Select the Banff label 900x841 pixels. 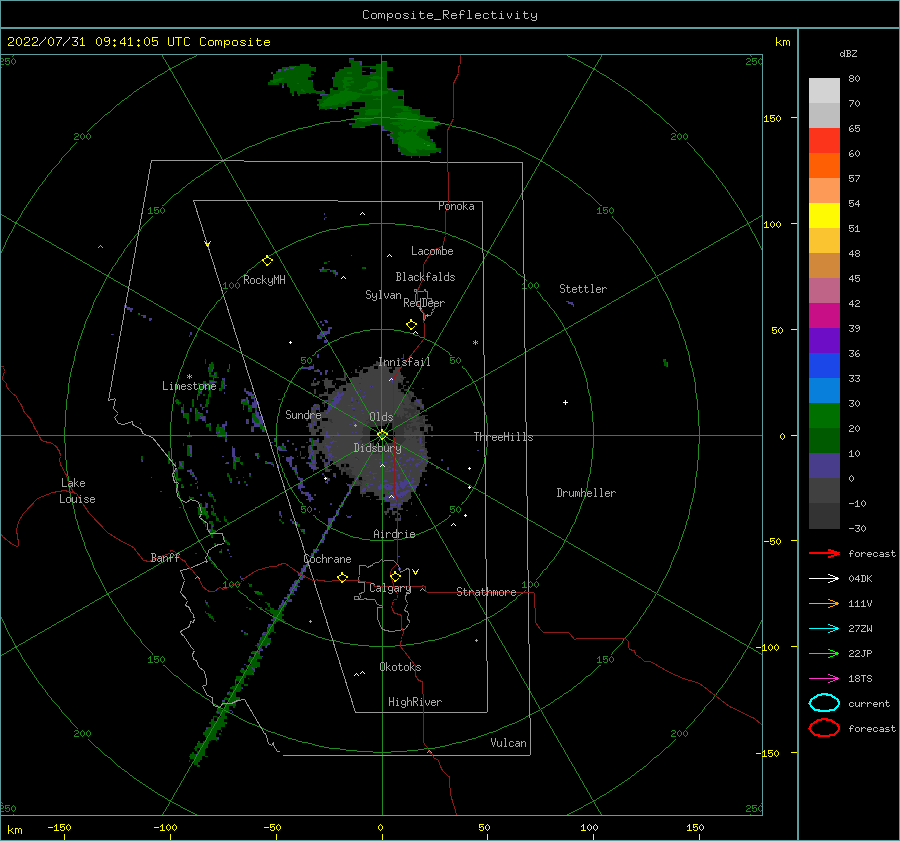click(x=165, y=557)
